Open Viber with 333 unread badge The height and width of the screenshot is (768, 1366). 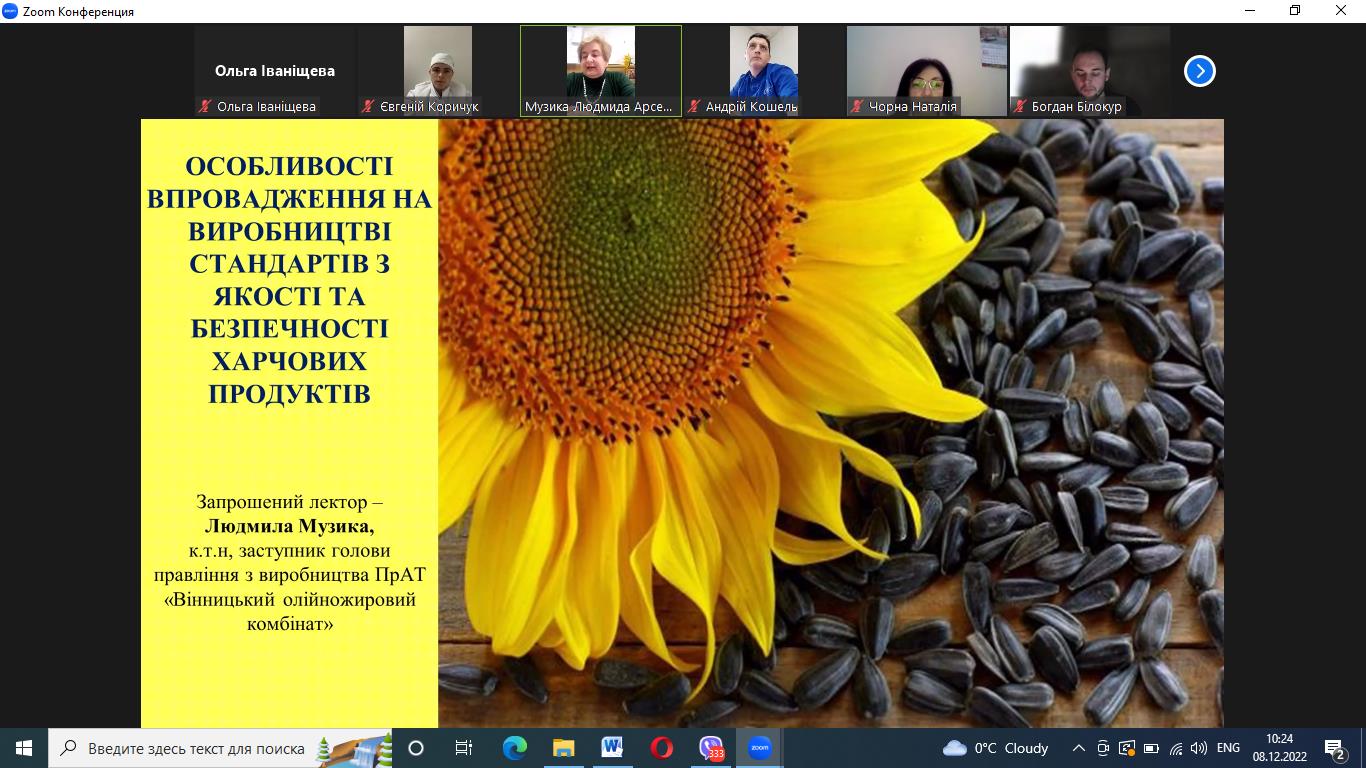coord(711,748)
